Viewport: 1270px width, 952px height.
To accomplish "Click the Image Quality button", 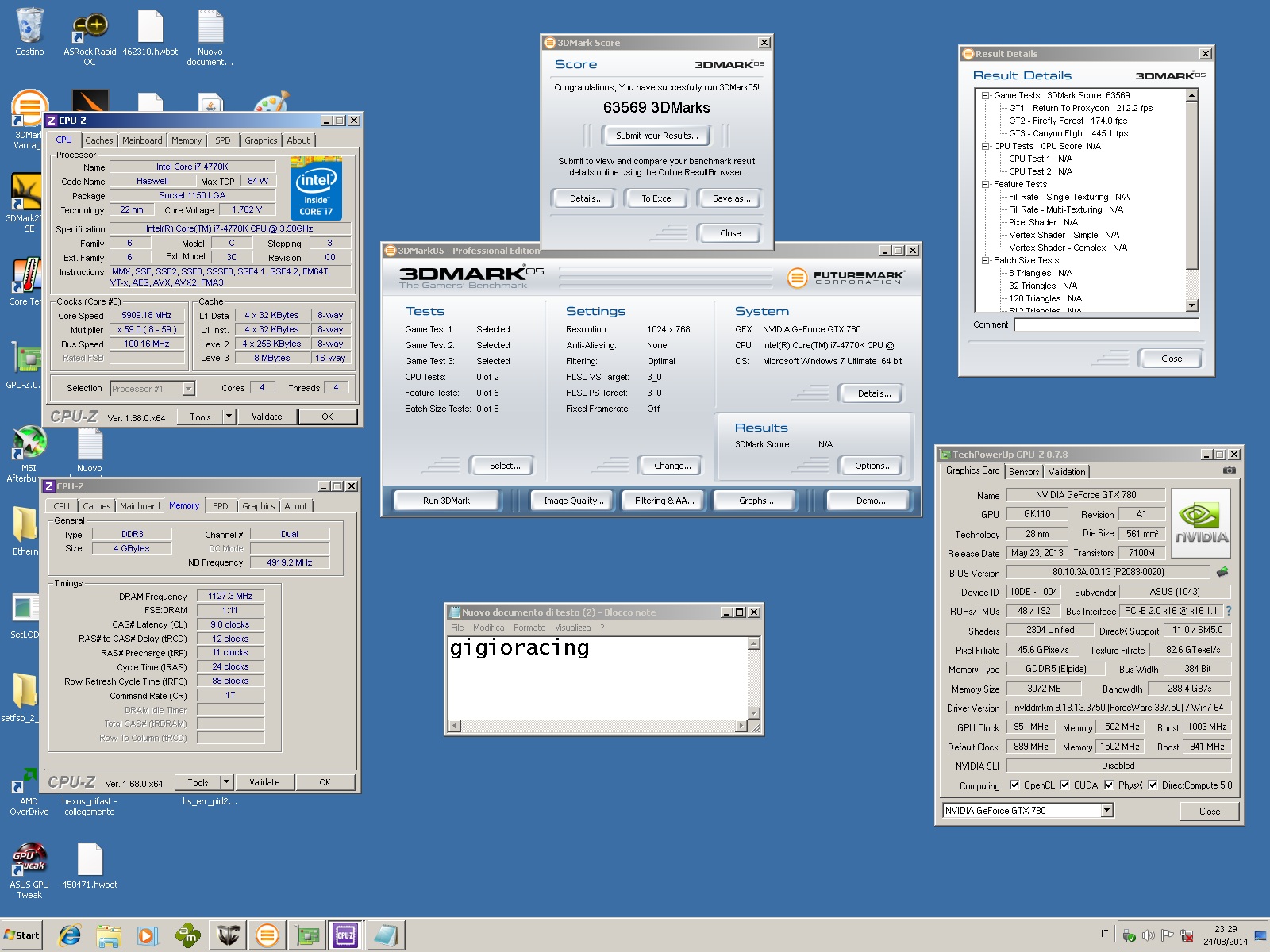I will [x=573, y=501].
